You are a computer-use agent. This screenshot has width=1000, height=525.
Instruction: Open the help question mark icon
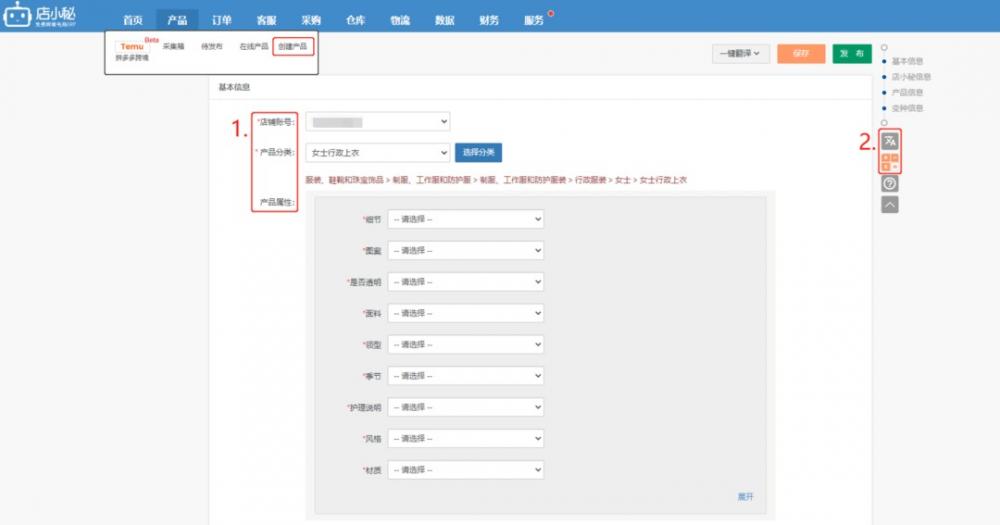point(890,184)
